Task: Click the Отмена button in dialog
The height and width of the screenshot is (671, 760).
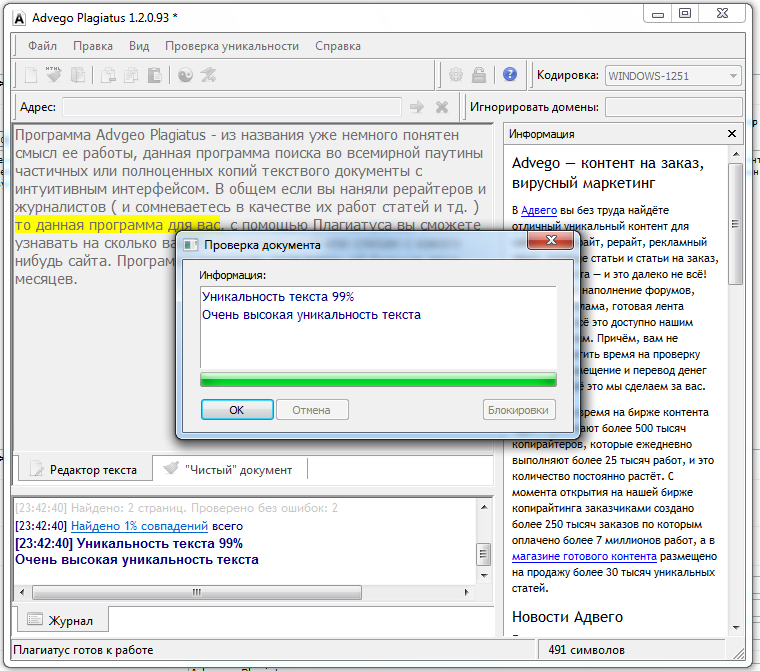Action: pos(312,409)
